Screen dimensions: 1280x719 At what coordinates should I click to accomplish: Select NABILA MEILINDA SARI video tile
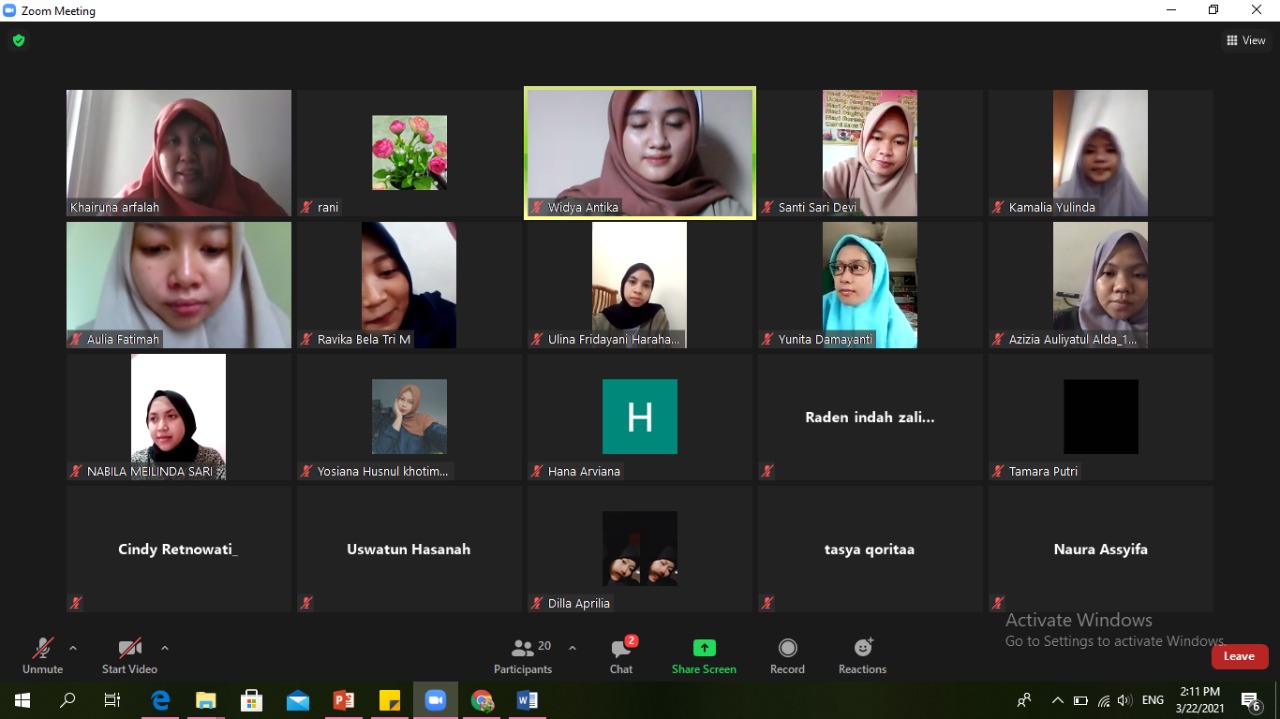[179, 417]
